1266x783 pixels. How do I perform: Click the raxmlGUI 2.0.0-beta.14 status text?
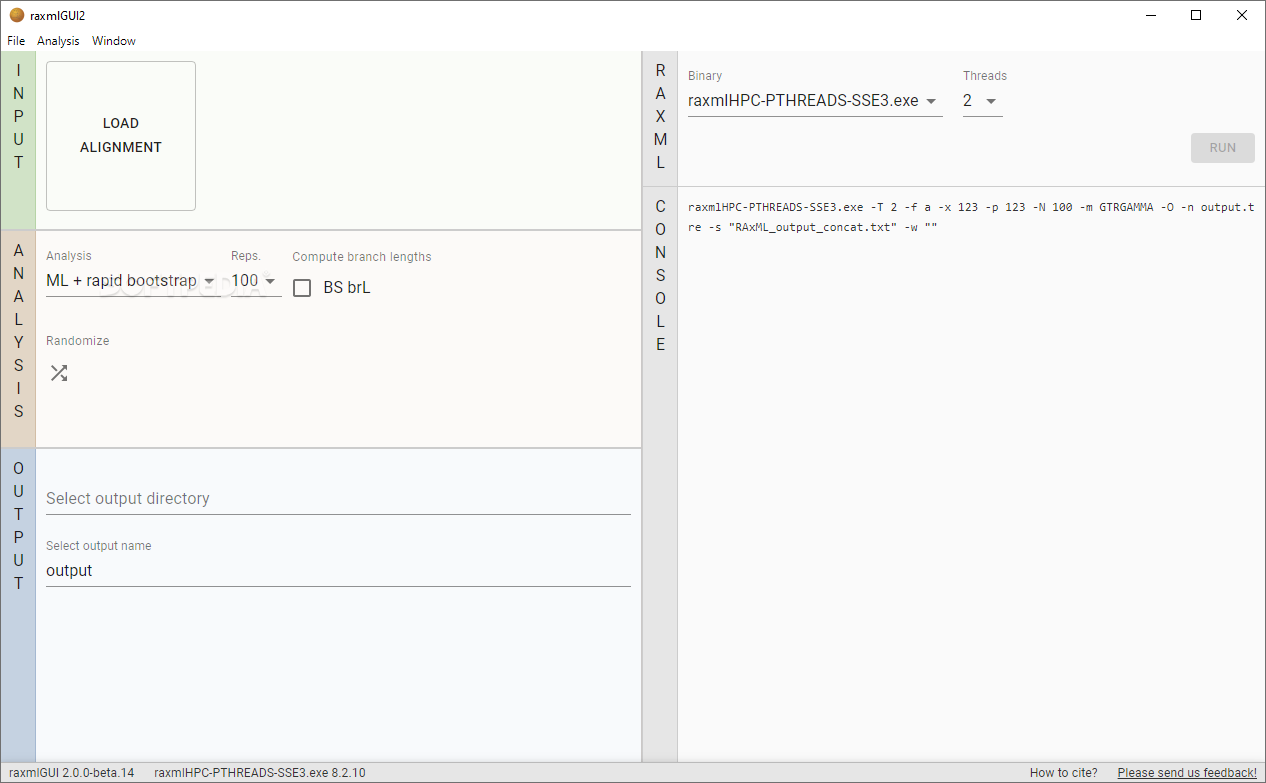click(72, 772)
